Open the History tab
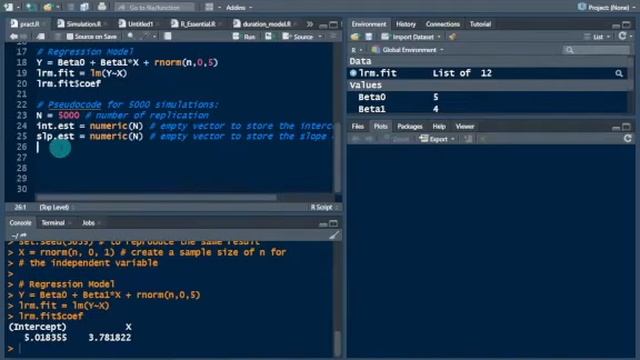 (x=405, y=24)
